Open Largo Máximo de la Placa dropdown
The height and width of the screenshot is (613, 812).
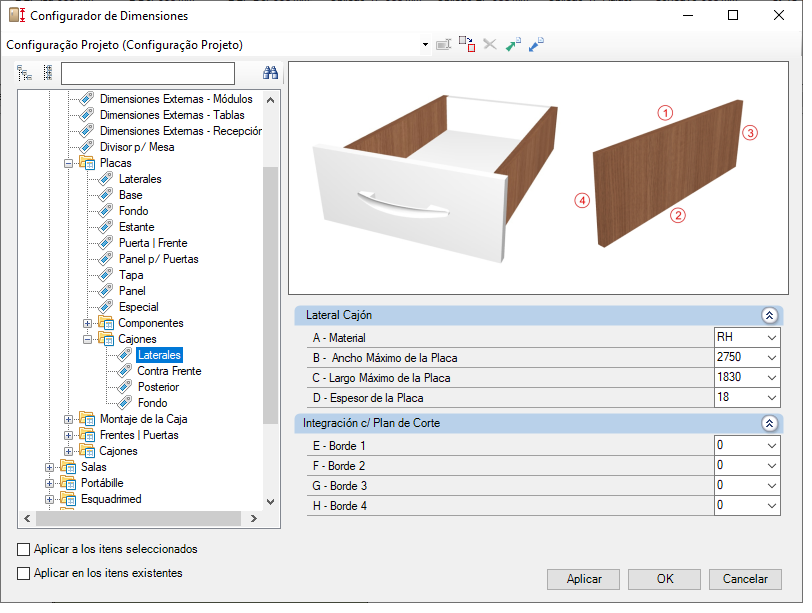pyautogui.click(x=772, y=378)
